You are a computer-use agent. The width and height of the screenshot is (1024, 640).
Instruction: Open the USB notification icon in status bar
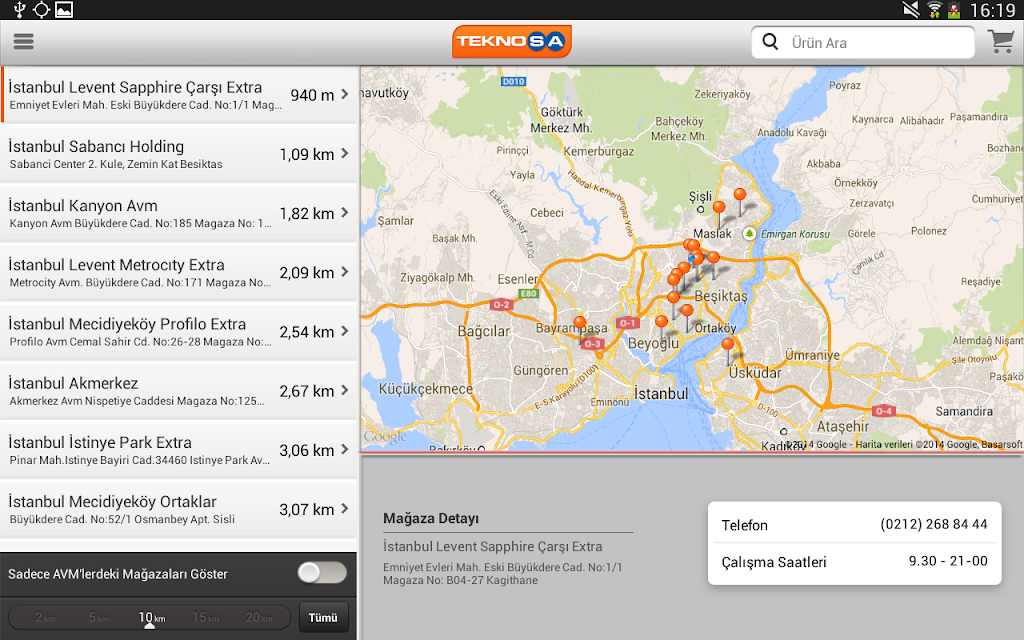[20, 9]
